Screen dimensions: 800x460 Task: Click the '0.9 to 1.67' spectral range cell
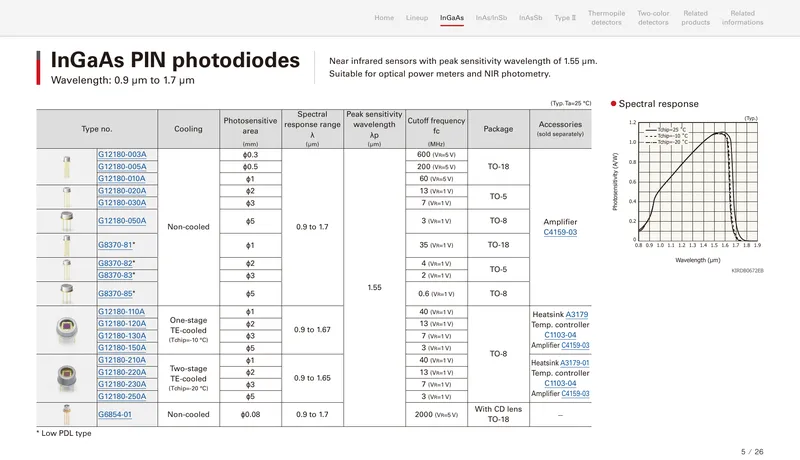coord(312,330)
